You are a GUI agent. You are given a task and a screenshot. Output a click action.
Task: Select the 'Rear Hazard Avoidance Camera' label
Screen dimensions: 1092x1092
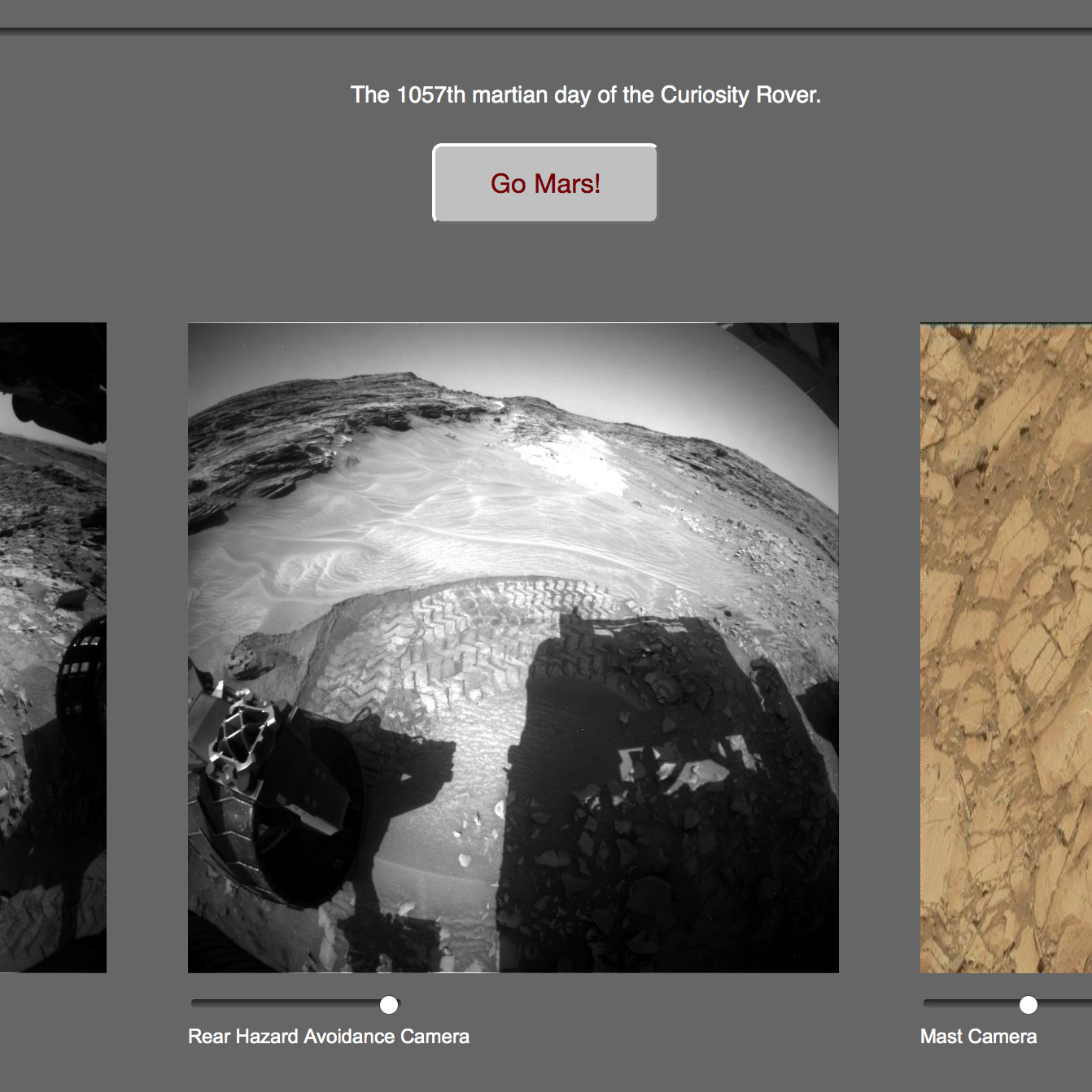pyautogui.click(x=329, y=1036)
